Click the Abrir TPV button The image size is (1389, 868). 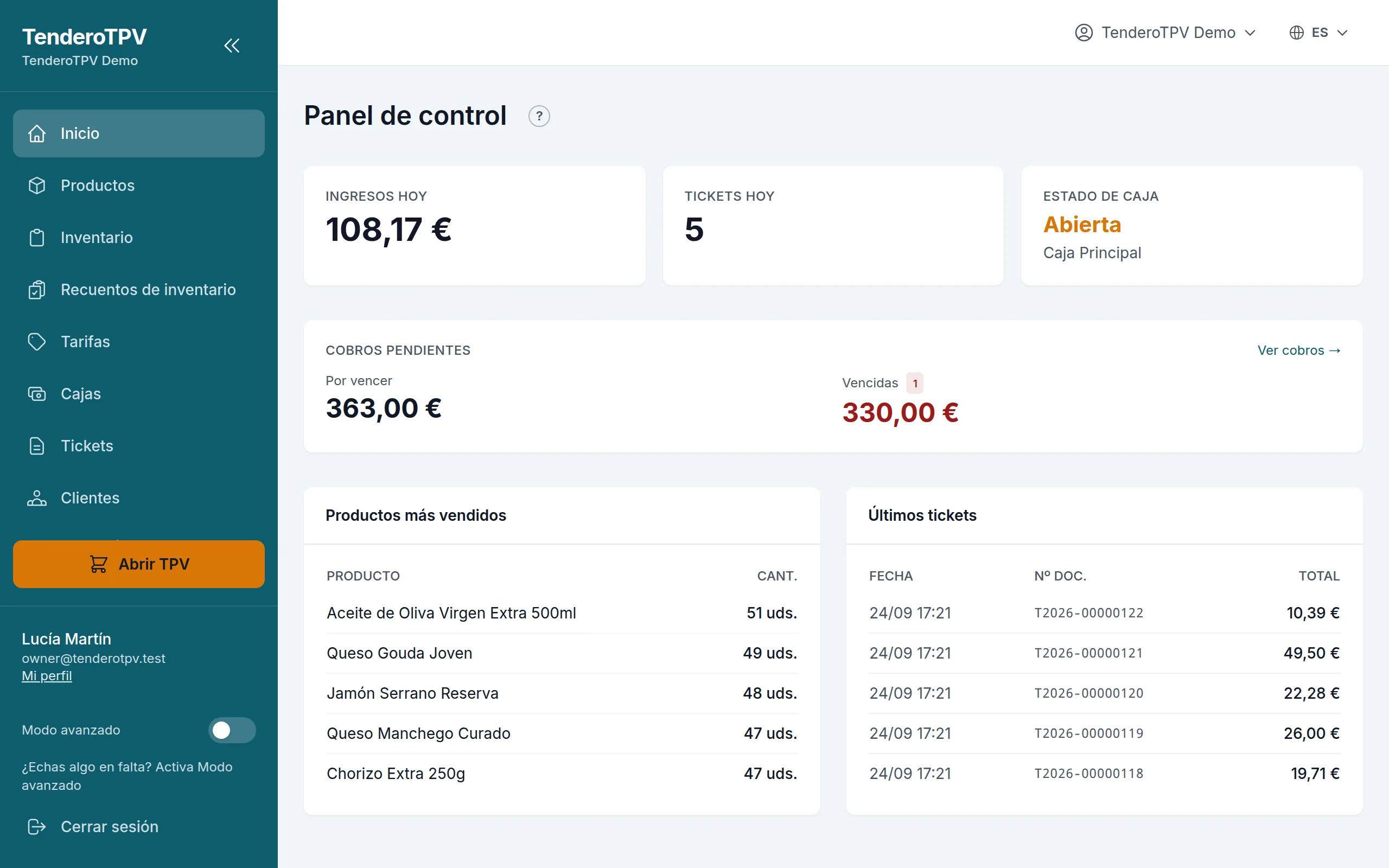[x=138, y=564]
